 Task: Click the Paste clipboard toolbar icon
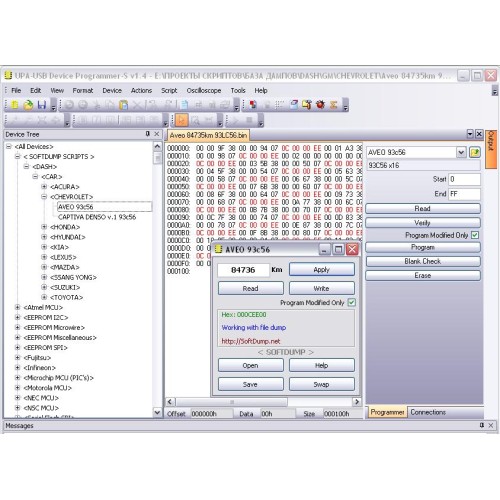tap(123, 105)
